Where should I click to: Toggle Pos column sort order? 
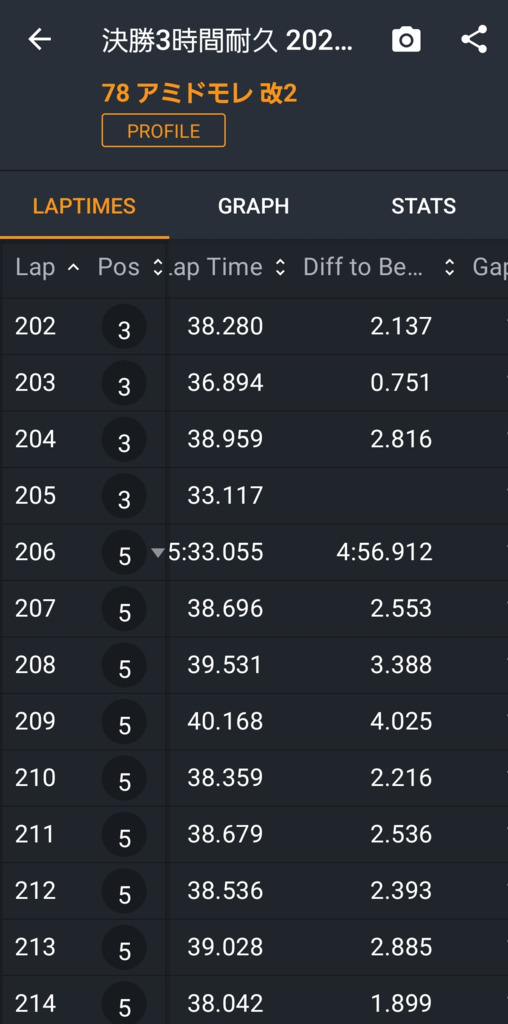[x=157, y=267]
